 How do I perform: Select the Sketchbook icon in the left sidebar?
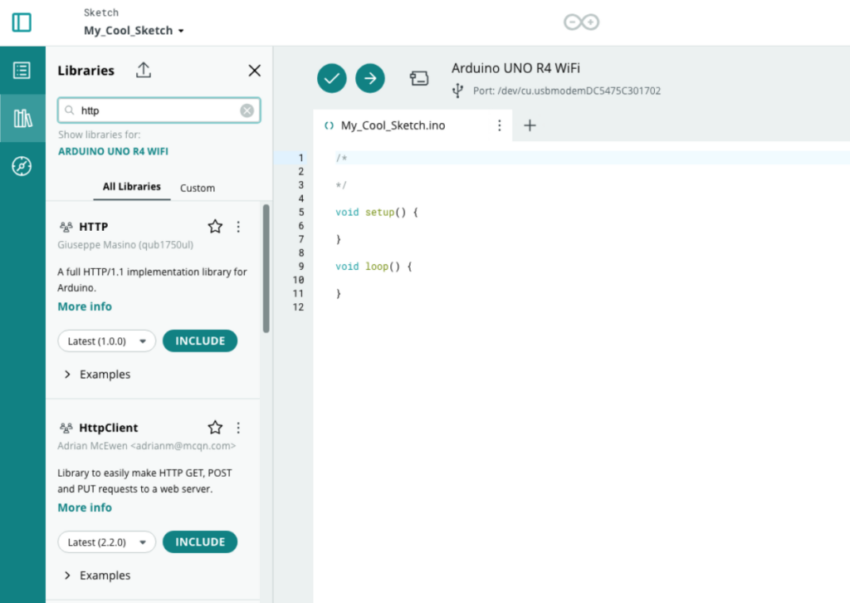(22, 69)
